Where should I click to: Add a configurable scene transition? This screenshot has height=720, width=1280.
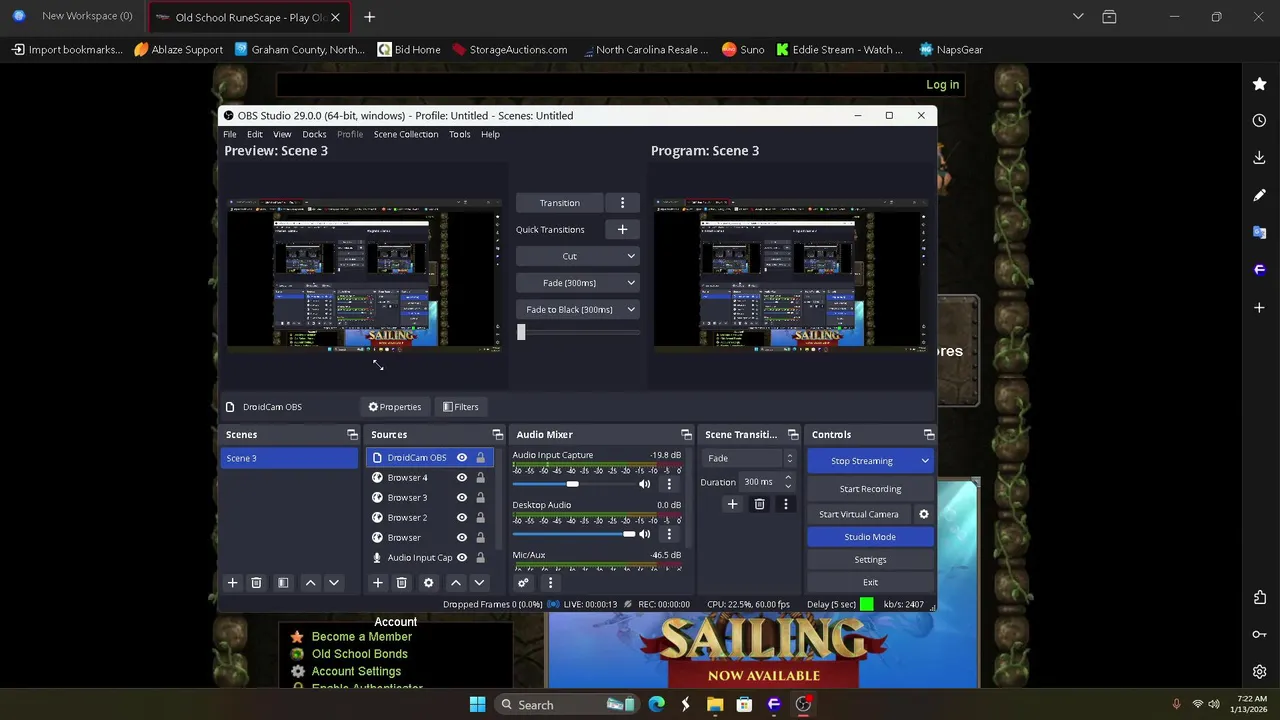(x=732, y=505)
